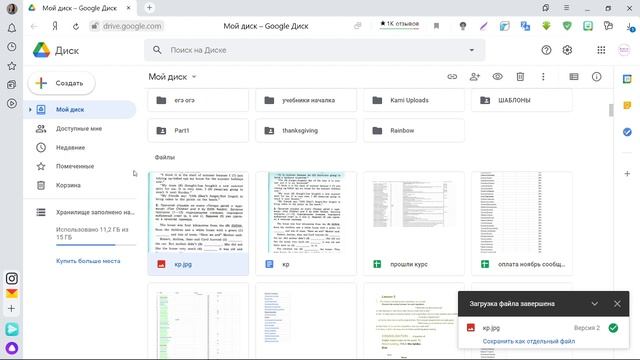Open the Help question mark icon
Screen dimensions: 640x360
click(x=546, y=50)
